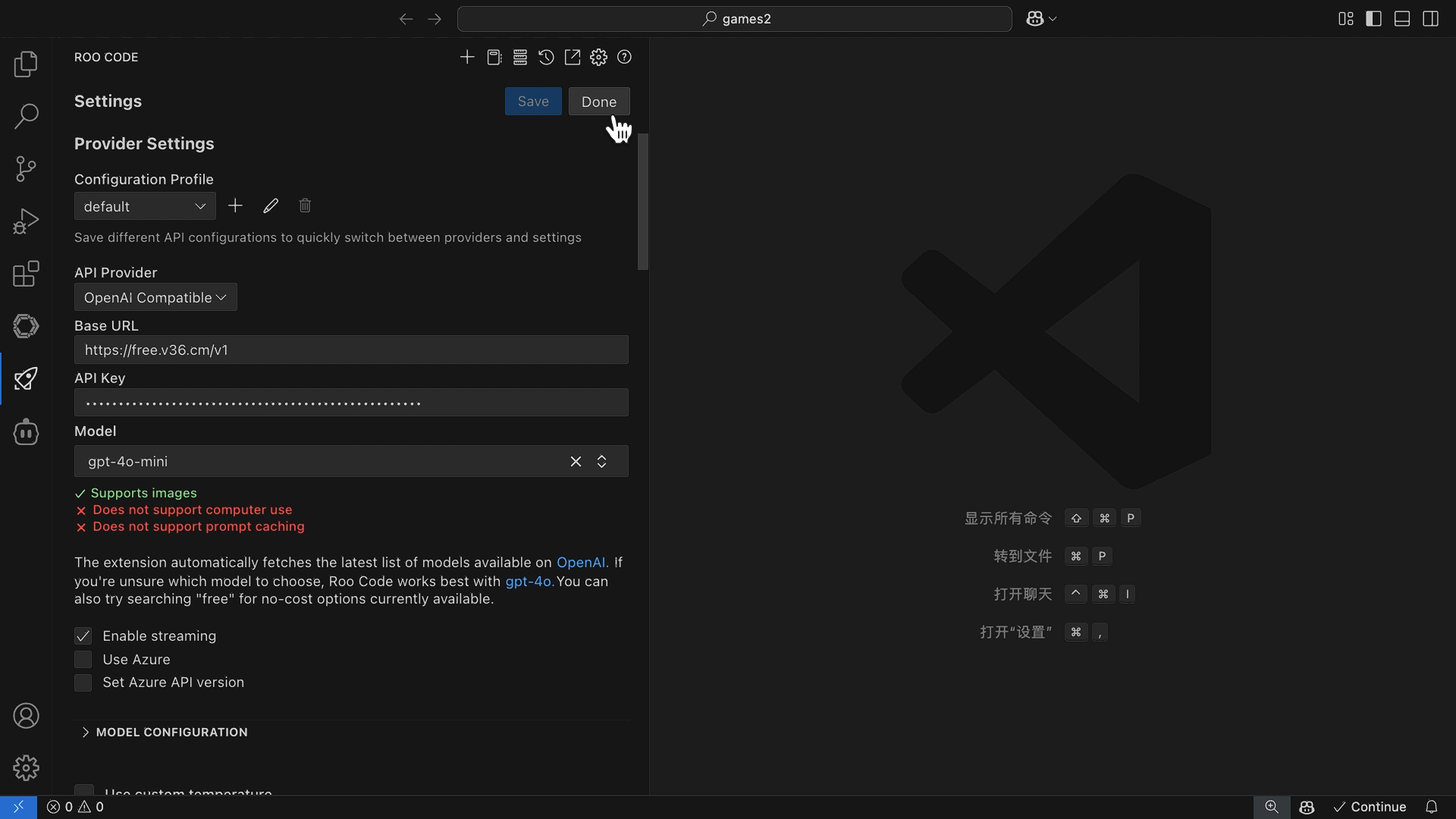Open the Accounts menu
This screenshot has height=819, width=1456.
point(26,716)
